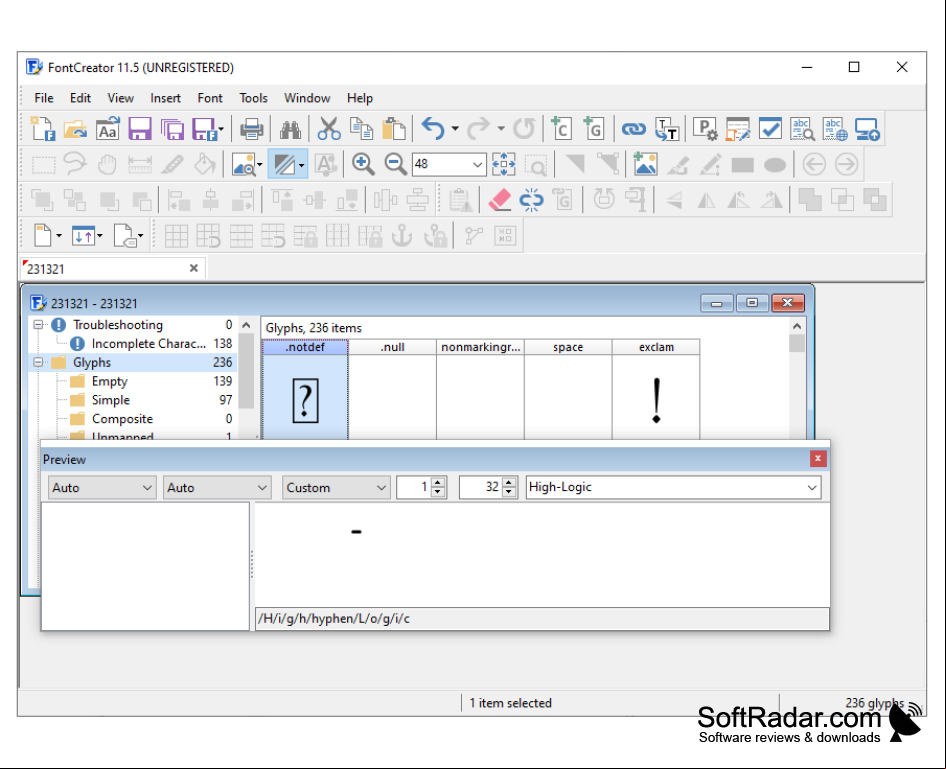Click the Zoom In magnifier icon
Screen dimensions: 946x769
click(x=363, y=164)
